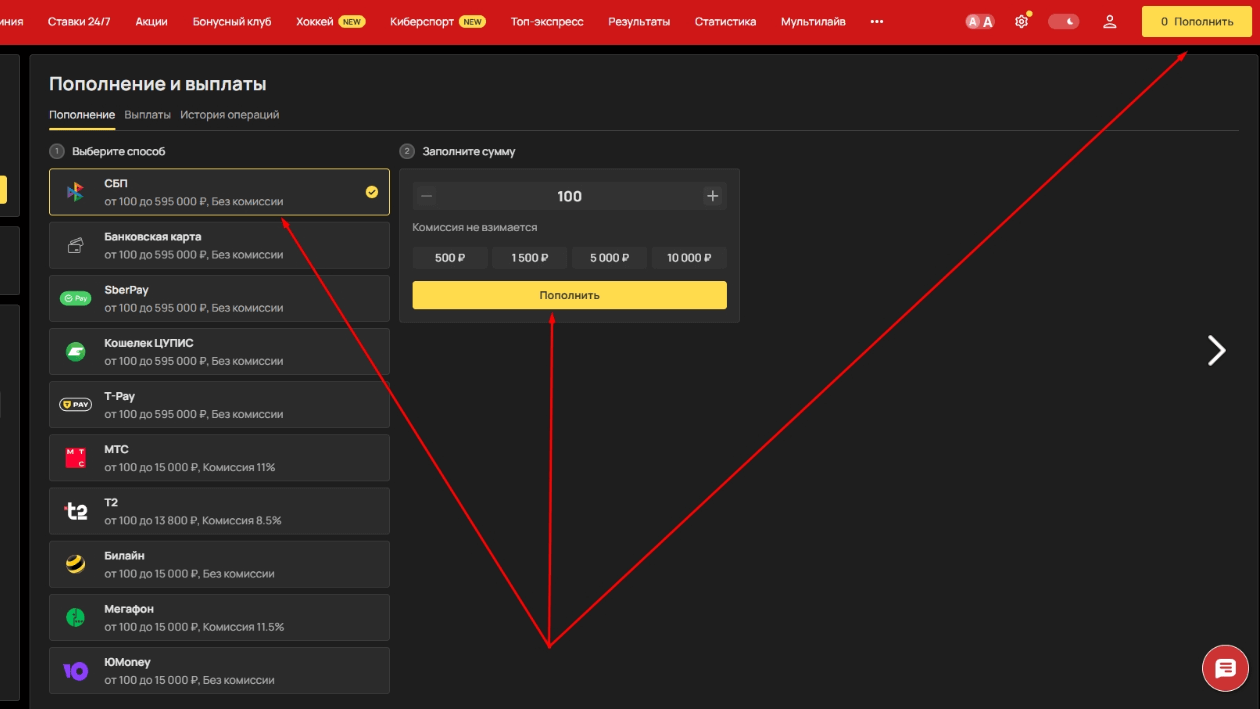Viewport: 1260px width, 709px height.
Task: Choose the Megafon payment icon
Action: coord(76,618)
